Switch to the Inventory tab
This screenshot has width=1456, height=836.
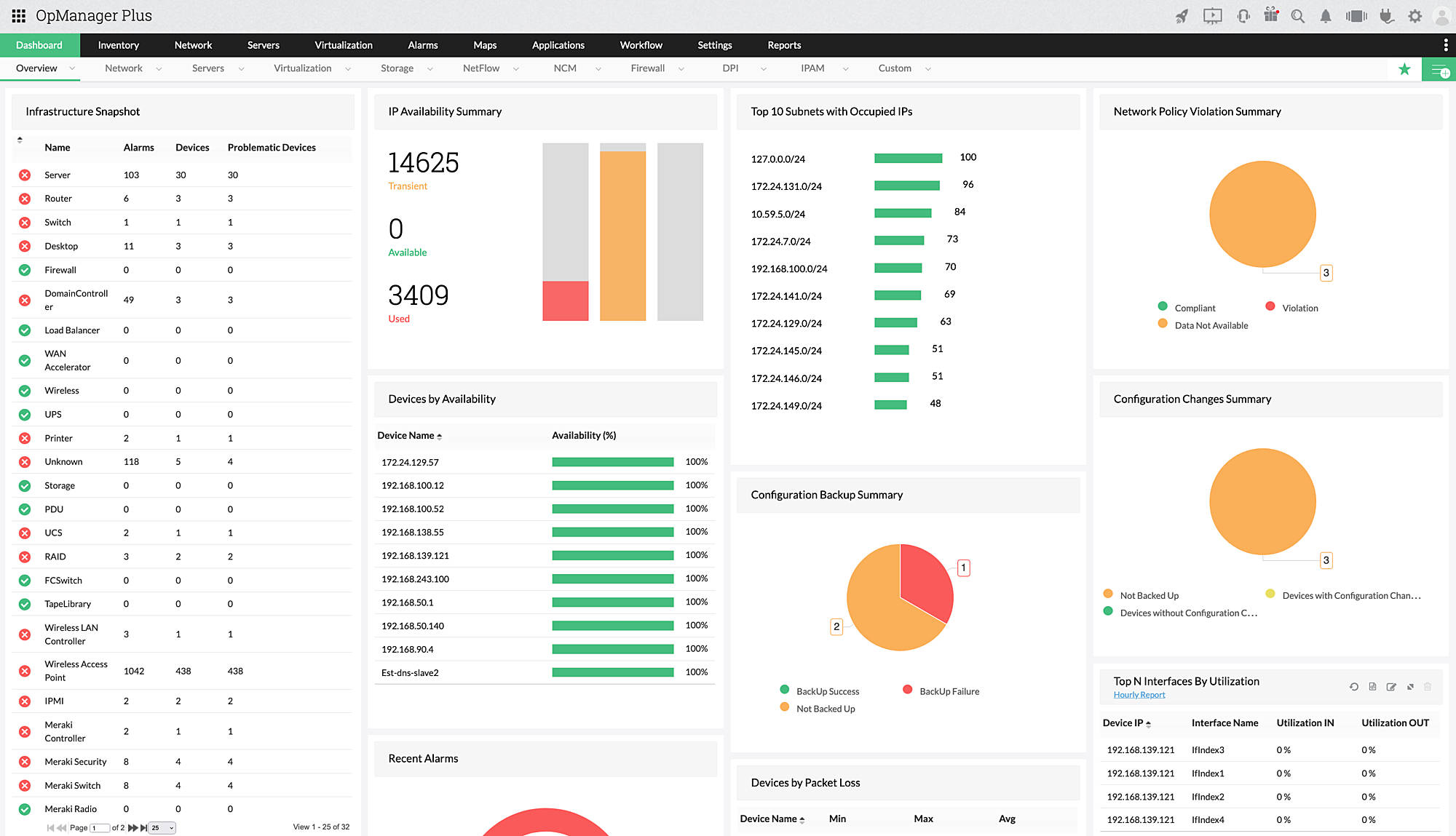click(118, 45)
